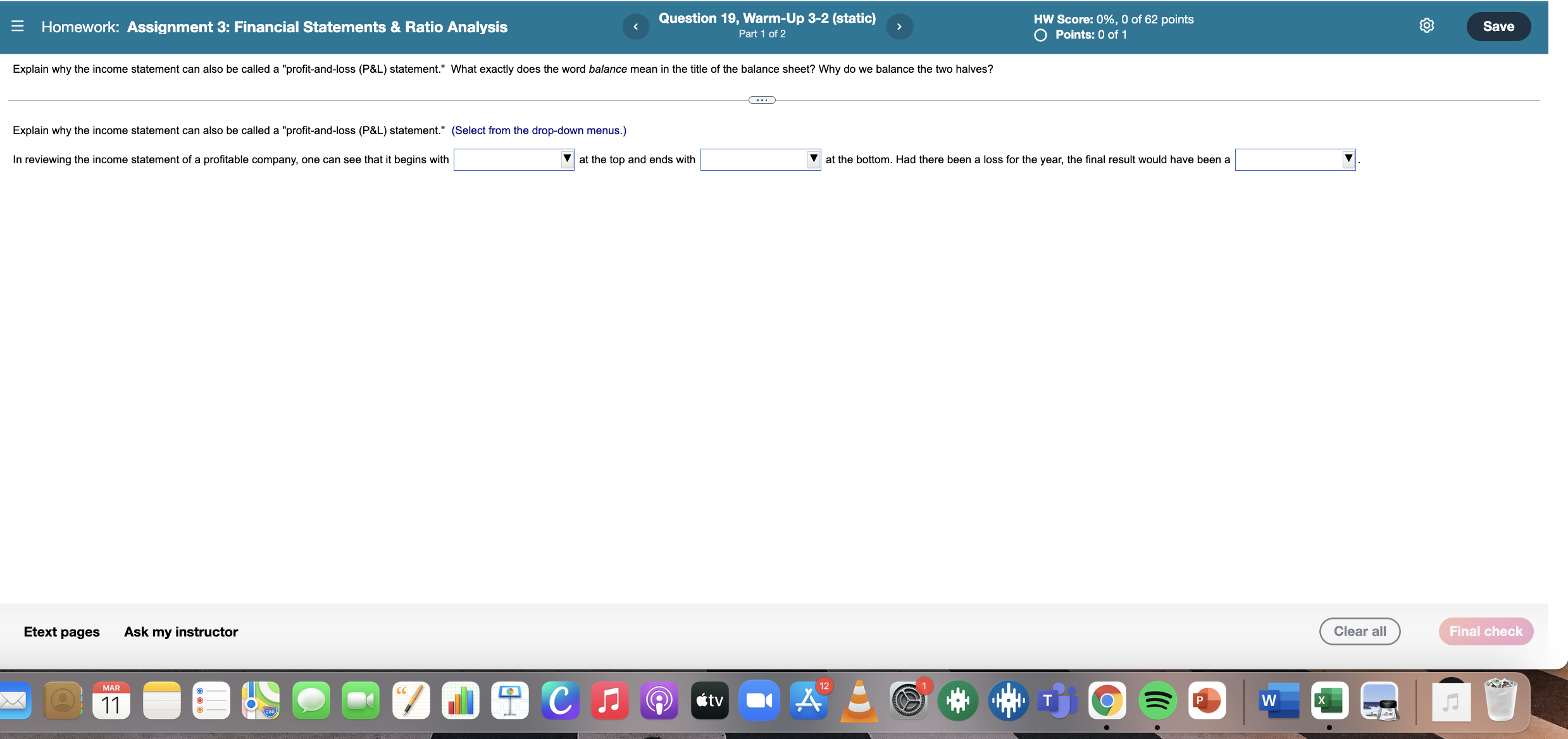Expand the question divider ellipsis
Screen dimensions: 1568x739
(761, 99)
